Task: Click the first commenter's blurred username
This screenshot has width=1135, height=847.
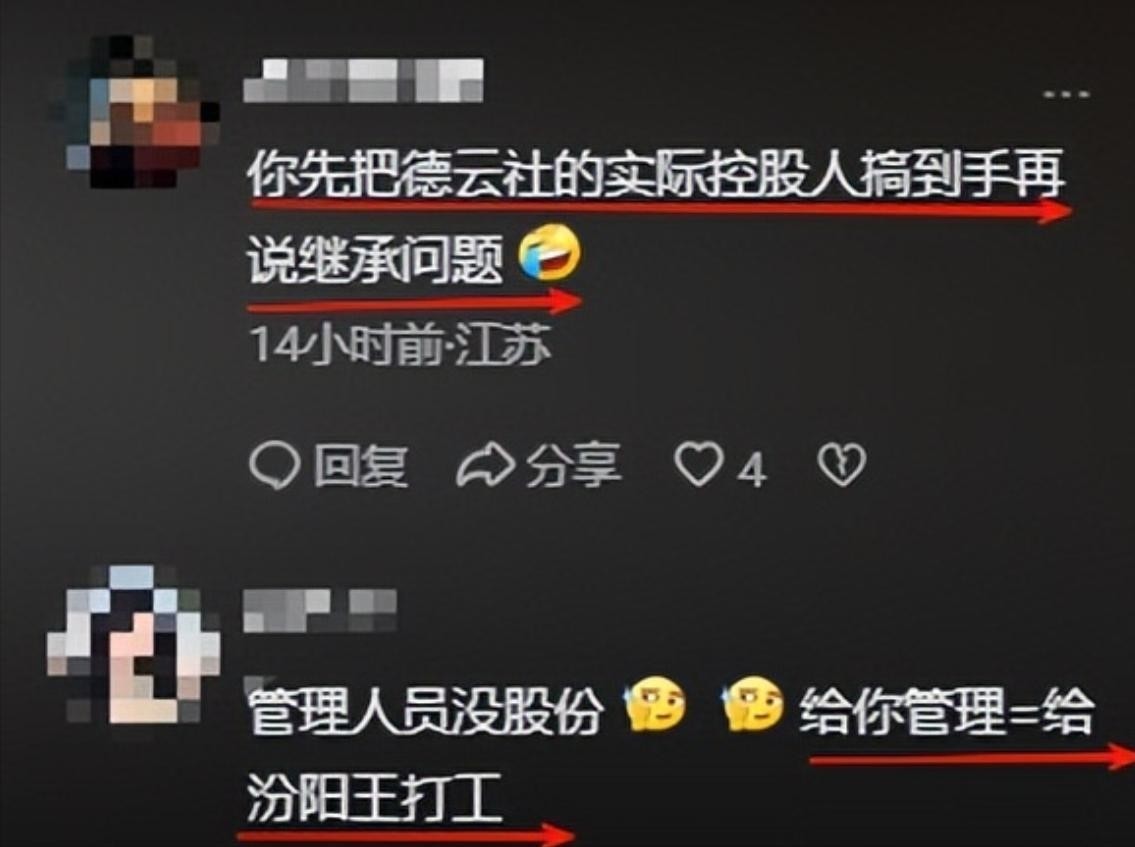Action: (363, 80)
